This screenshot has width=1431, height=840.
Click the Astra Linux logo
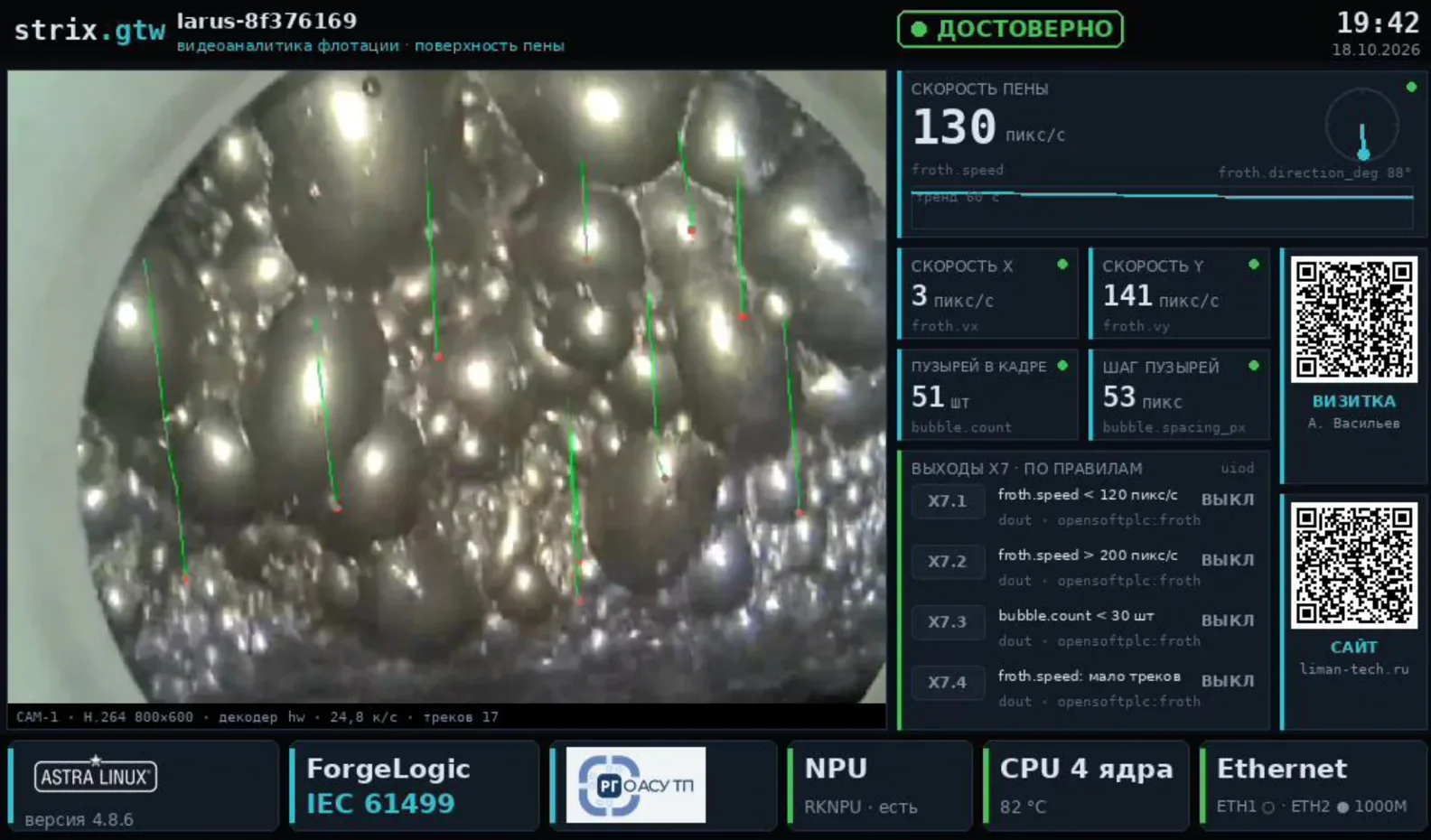coord(96,776)
